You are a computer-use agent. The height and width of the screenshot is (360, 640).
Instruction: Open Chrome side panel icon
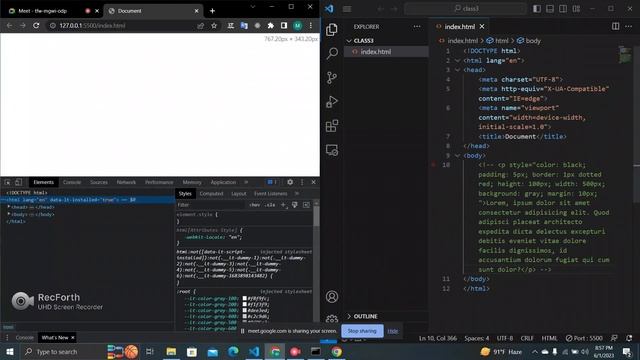pyautogui.click(x=284, y=25)
